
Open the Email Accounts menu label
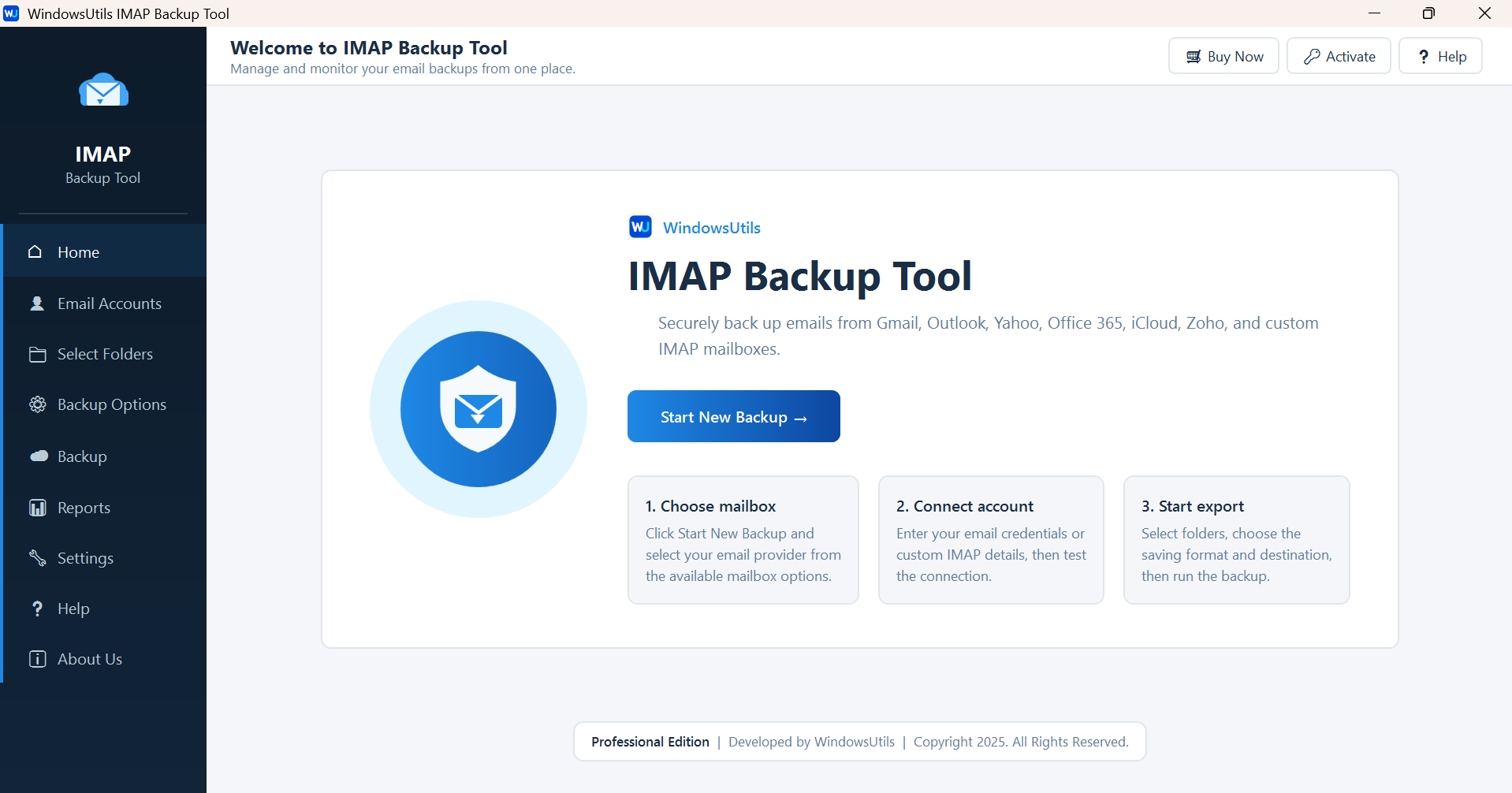110,303
